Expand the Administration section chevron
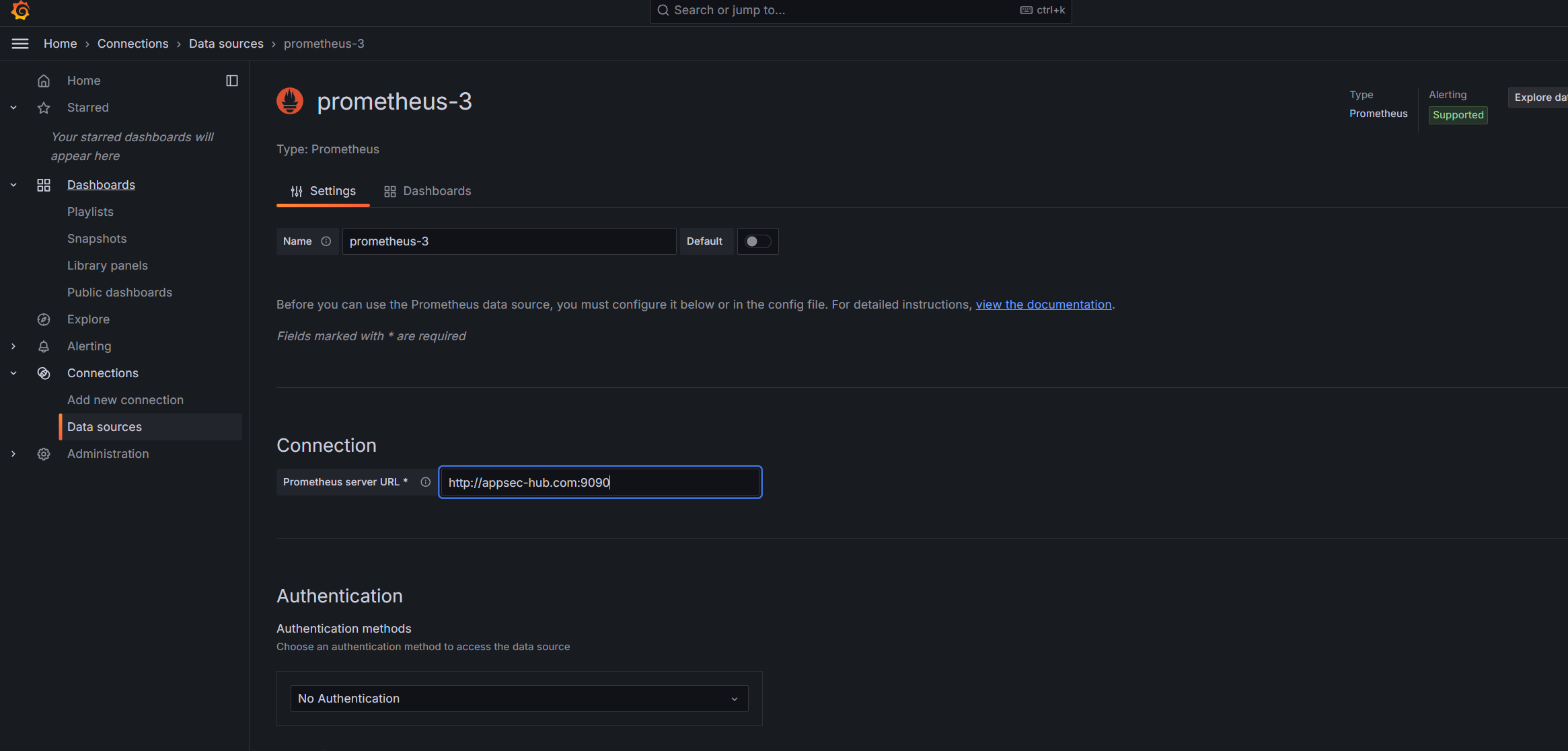Viewport: 1568px width, 751px height. tap(13, 454)
